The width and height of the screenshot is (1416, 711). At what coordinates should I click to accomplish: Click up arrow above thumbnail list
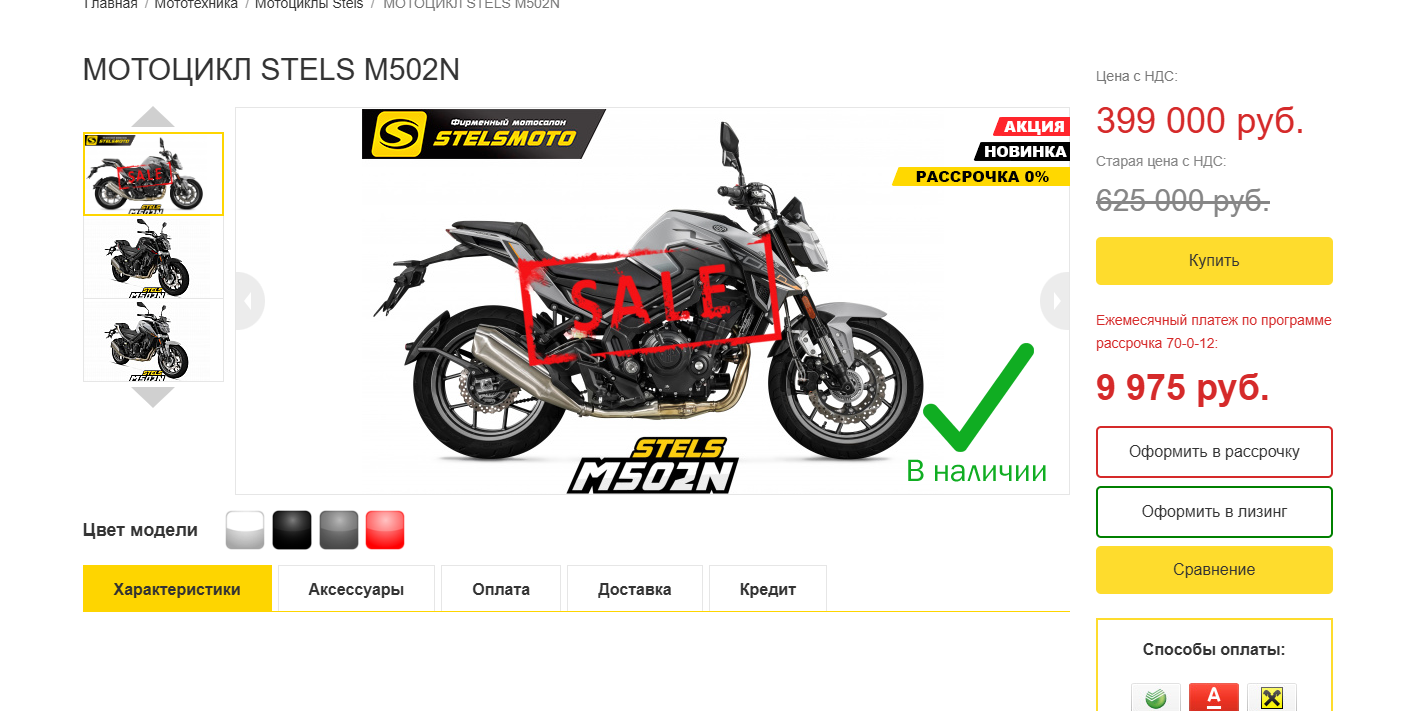pos(153,117)
